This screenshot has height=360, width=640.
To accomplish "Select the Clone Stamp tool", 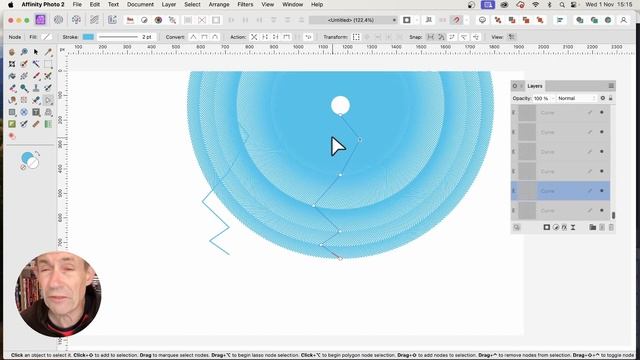I will click(x=36, y=88).
